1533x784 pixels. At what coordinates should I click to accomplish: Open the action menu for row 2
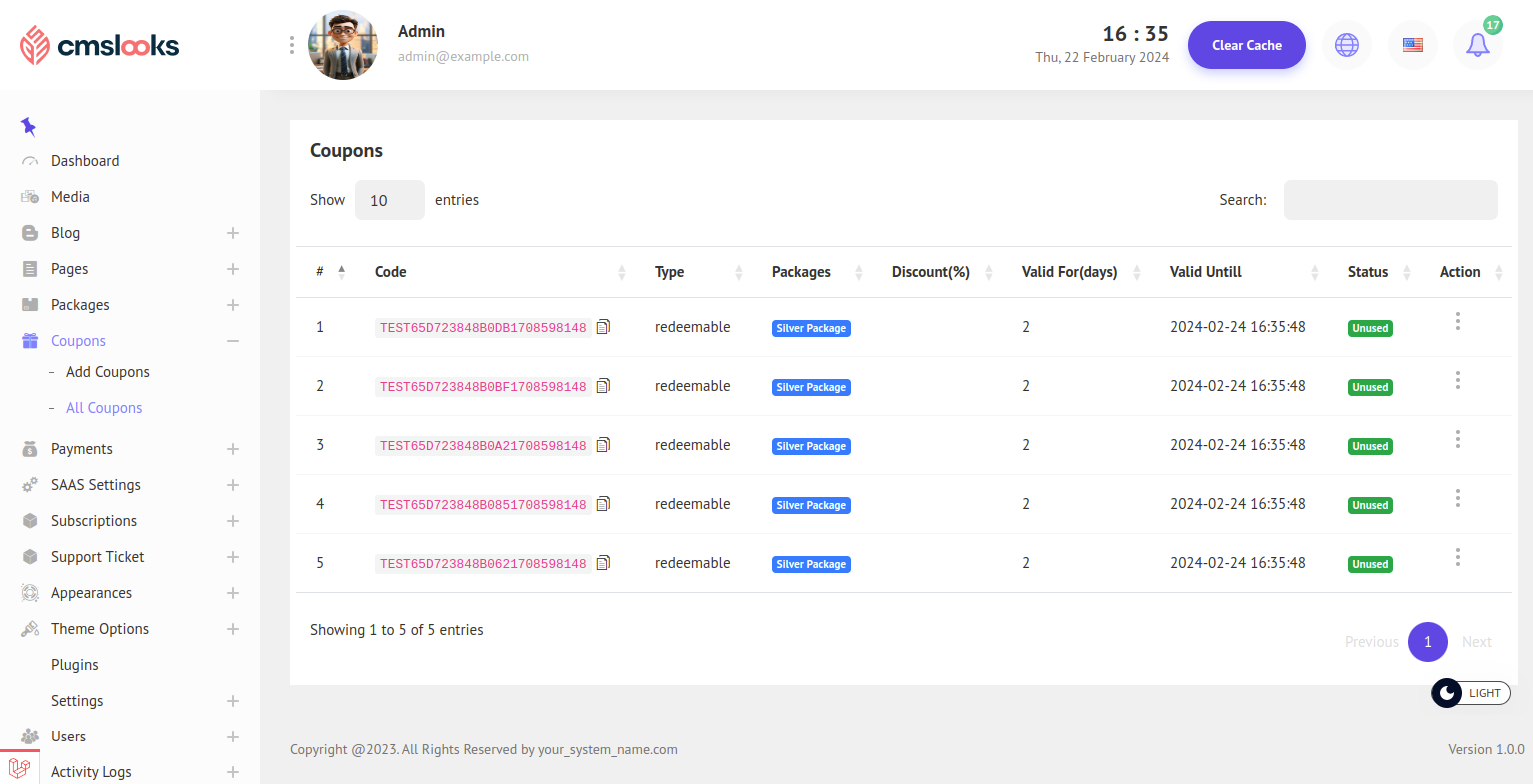click(x=1458, y=380)
